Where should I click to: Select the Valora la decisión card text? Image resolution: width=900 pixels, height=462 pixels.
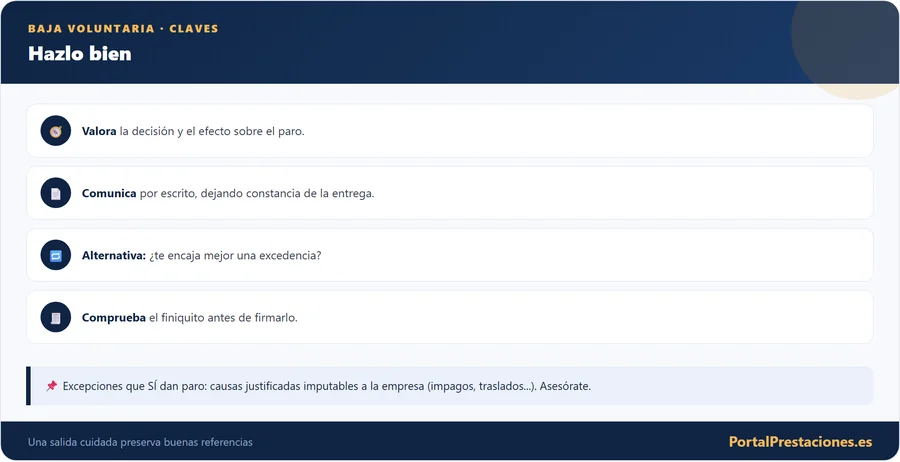coord(193,131)
